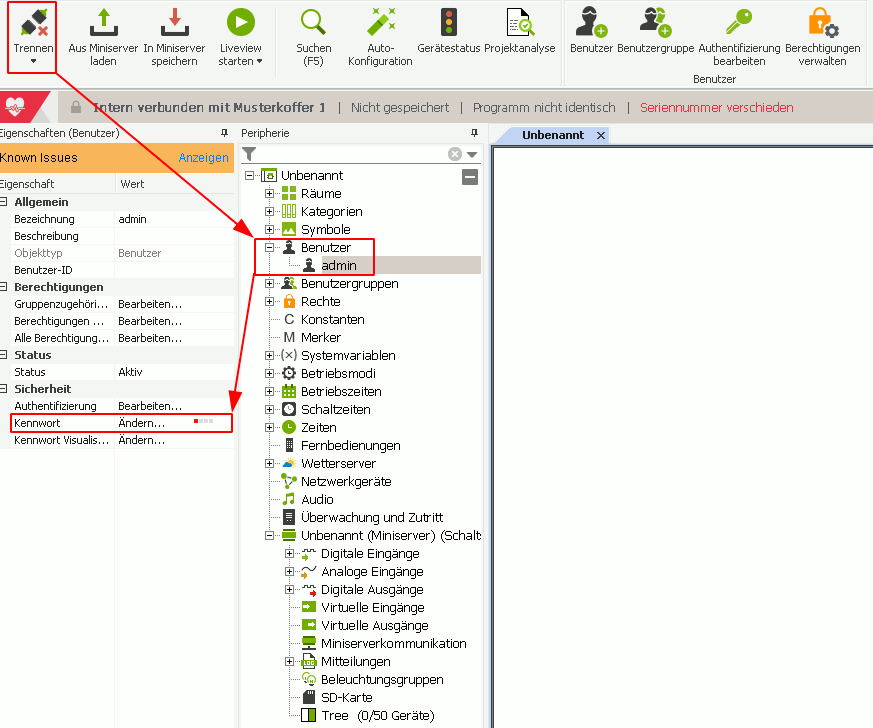
Task: Click Bearbeiten… for Alle Berechtigungen
Action: (x=150, y=338)
